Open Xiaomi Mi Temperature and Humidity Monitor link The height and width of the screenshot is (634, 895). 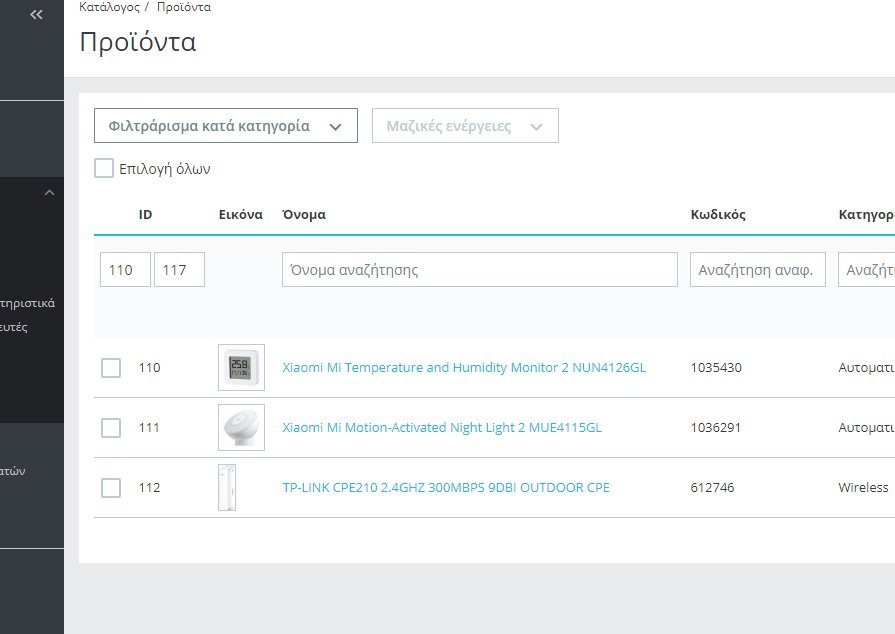[464, 368]
